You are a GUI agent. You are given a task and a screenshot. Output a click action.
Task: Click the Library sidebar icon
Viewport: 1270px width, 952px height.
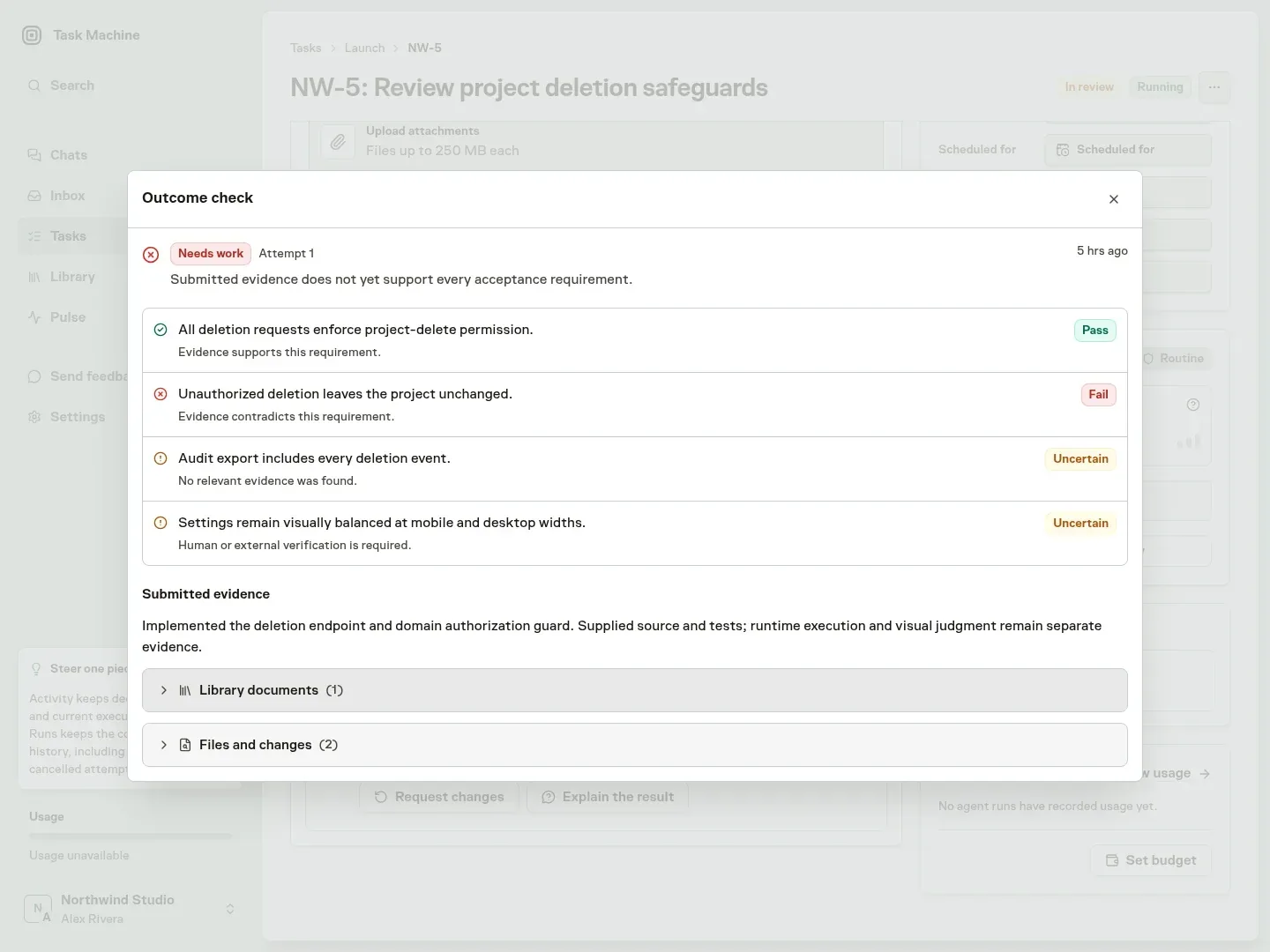coord(34,277)
